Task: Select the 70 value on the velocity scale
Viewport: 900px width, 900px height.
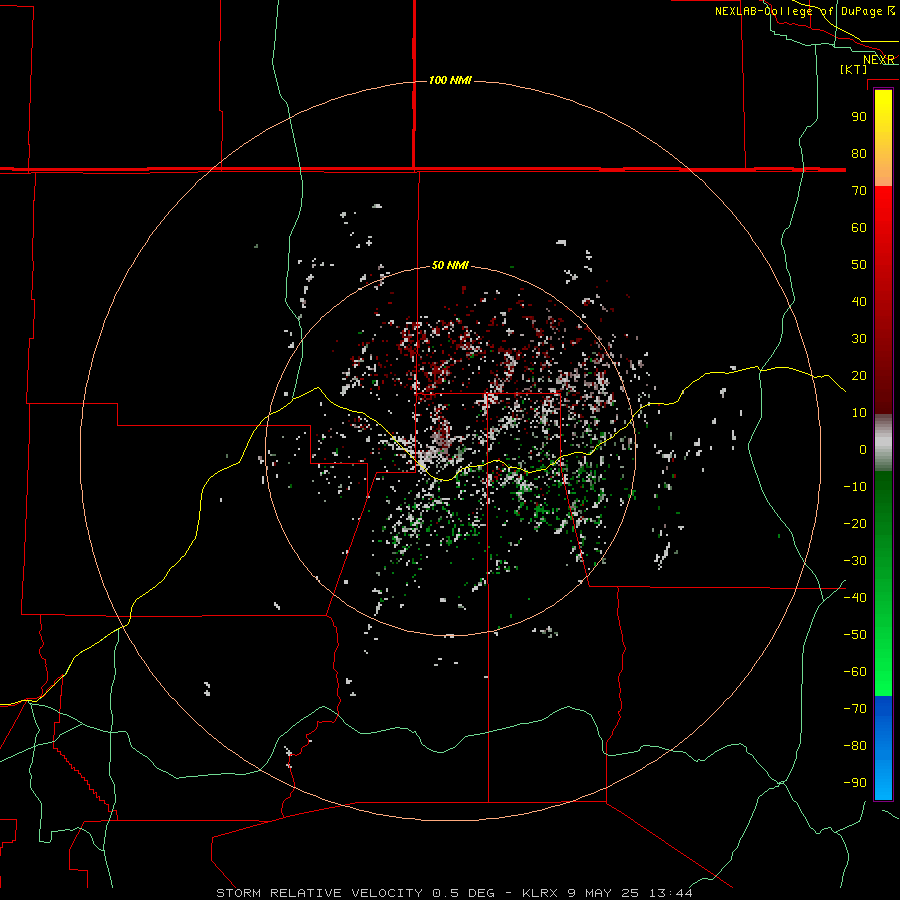Action: 859,191
